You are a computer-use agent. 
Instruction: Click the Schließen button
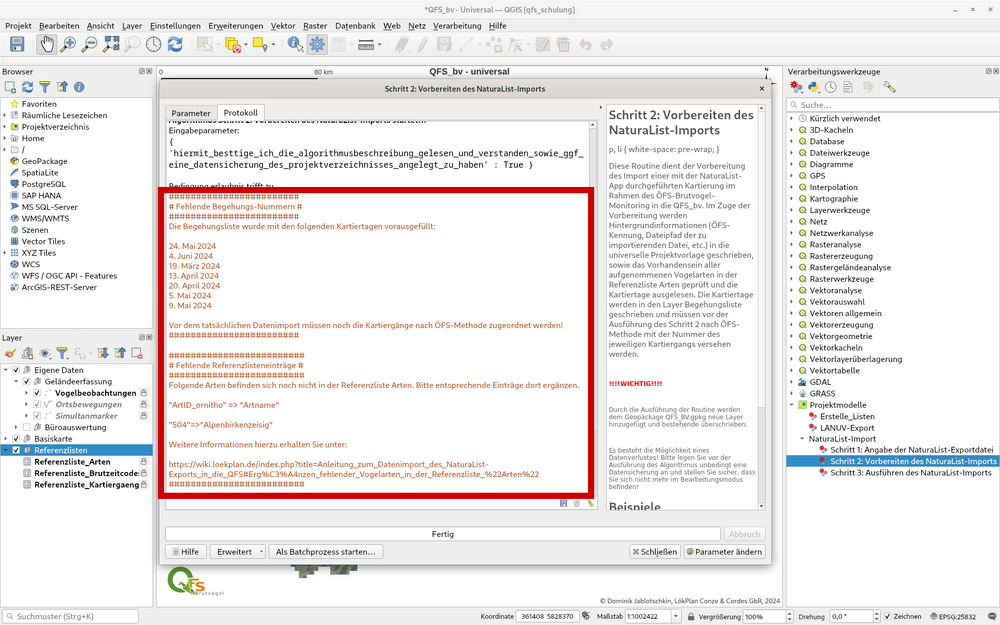654,552
